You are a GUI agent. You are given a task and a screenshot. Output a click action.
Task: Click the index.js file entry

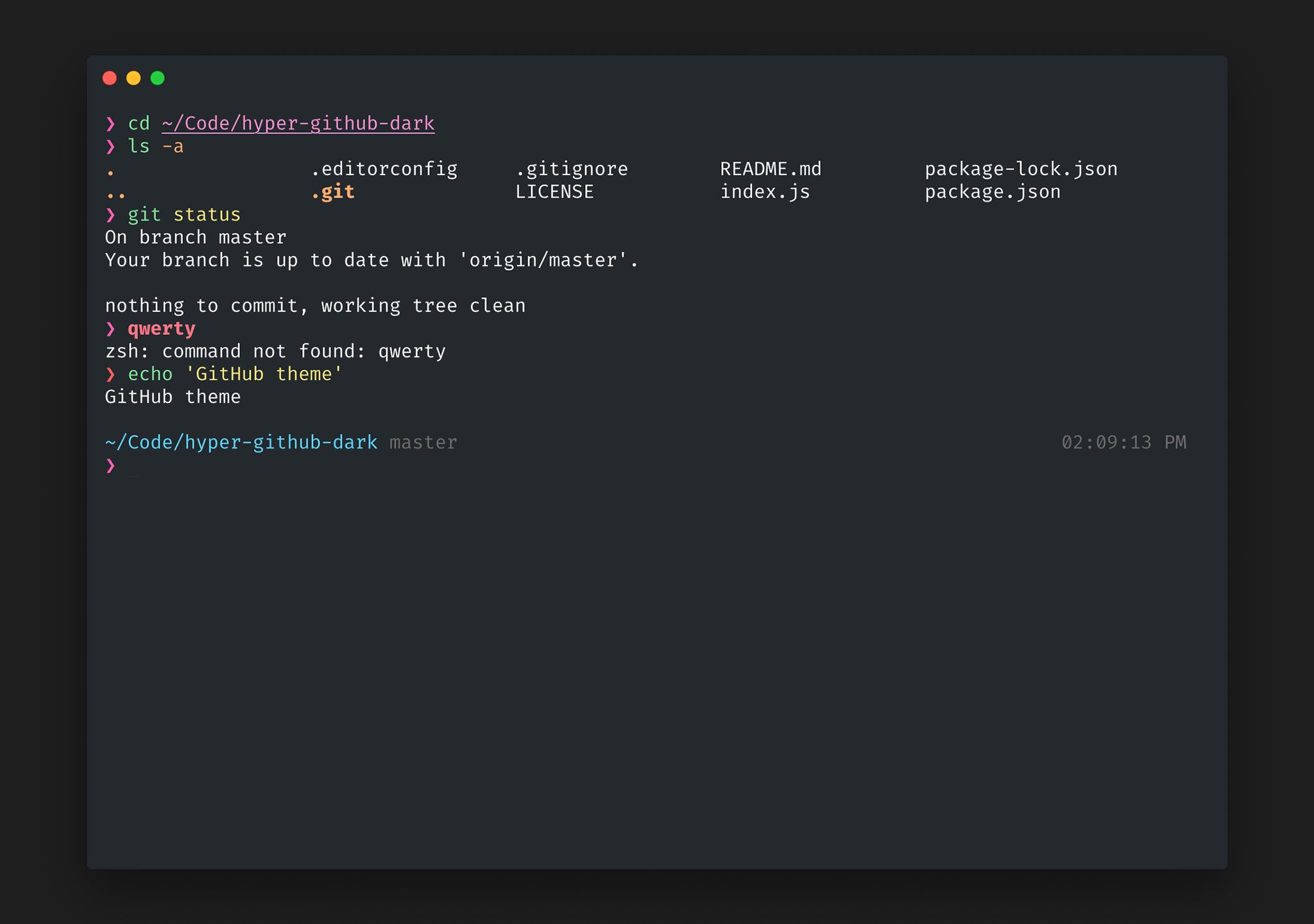[x=764, y=192]
